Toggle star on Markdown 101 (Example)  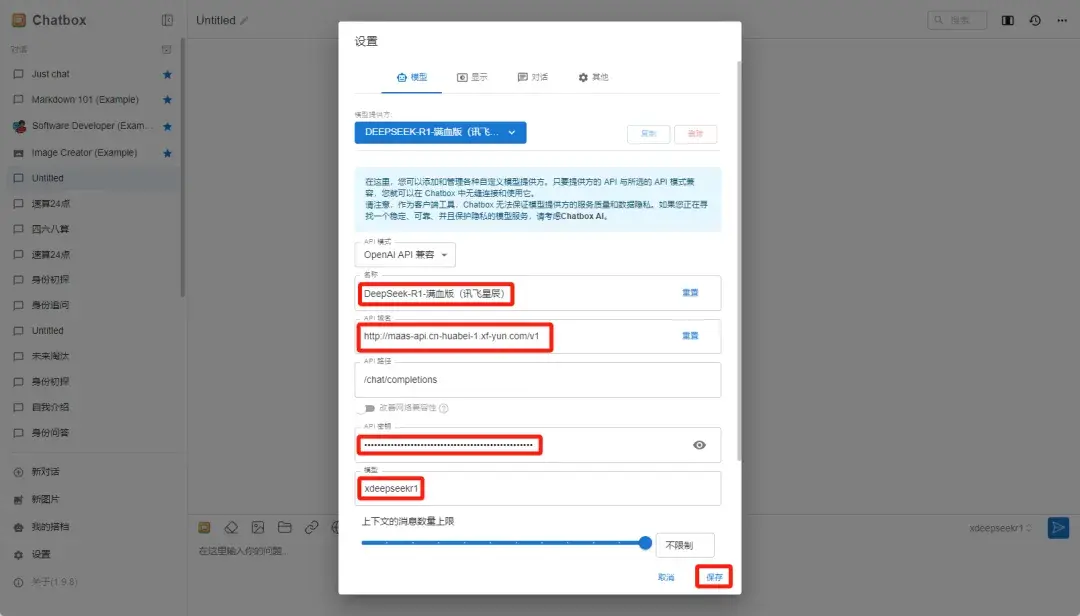(167, 100)
